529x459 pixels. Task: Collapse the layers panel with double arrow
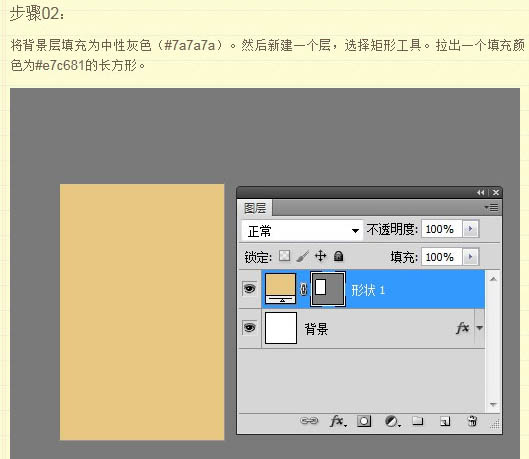[481, 193]
